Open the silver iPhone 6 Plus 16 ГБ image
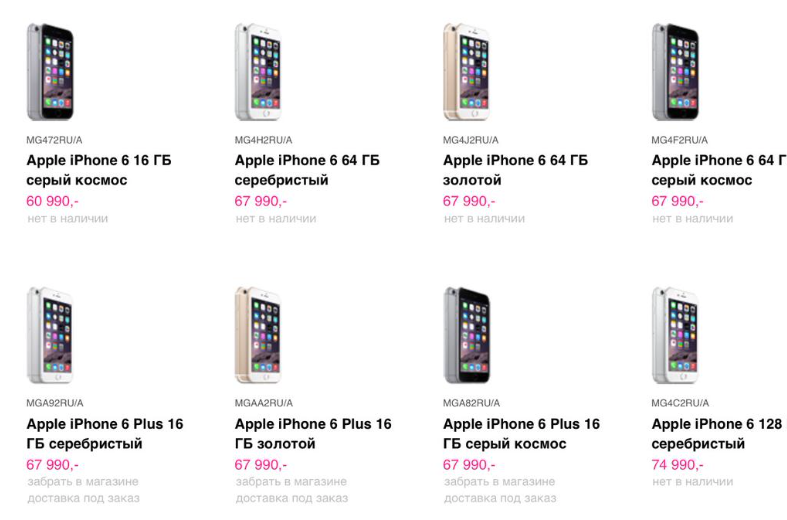The height and width of the screenshot is (520, 787). [50, 335]
